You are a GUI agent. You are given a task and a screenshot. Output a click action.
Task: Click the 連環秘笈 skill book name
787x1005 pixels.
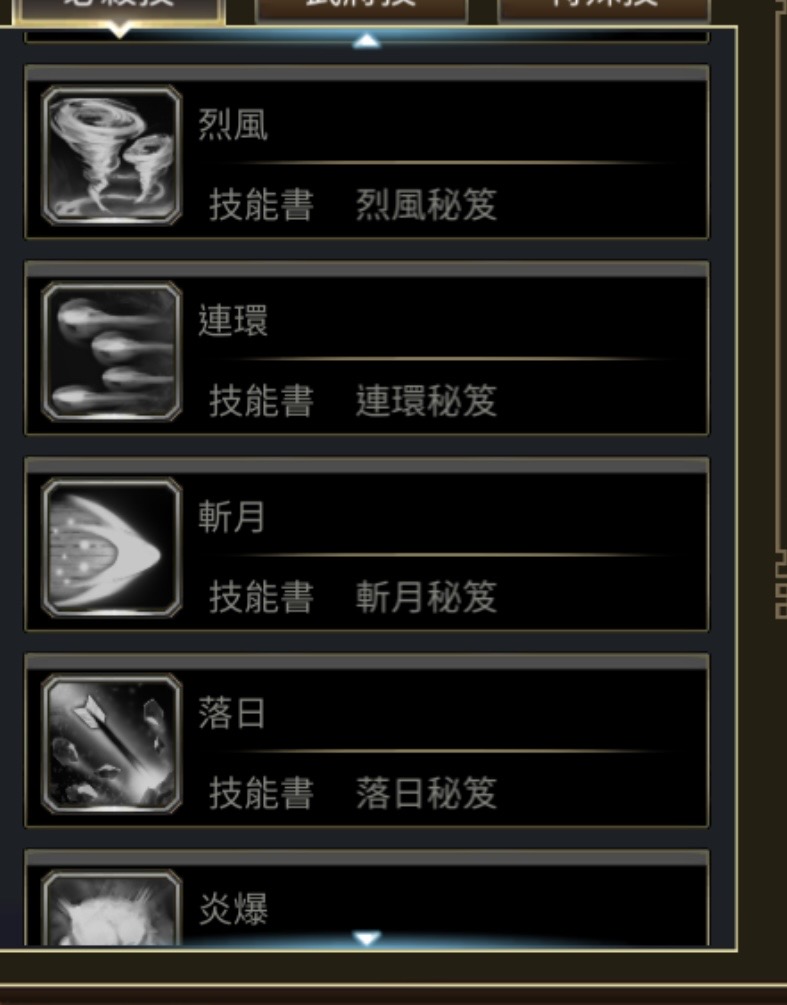(x=426, y=401)
